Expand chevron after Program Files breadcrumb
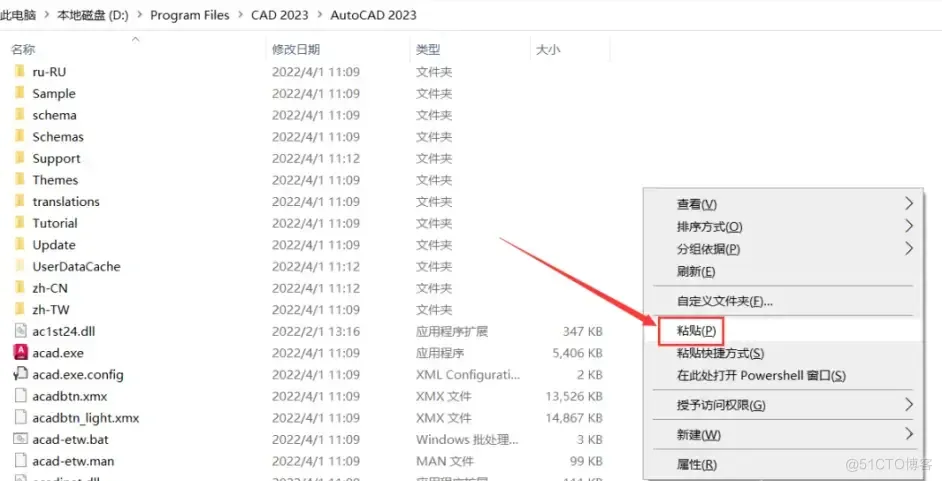 240,15
